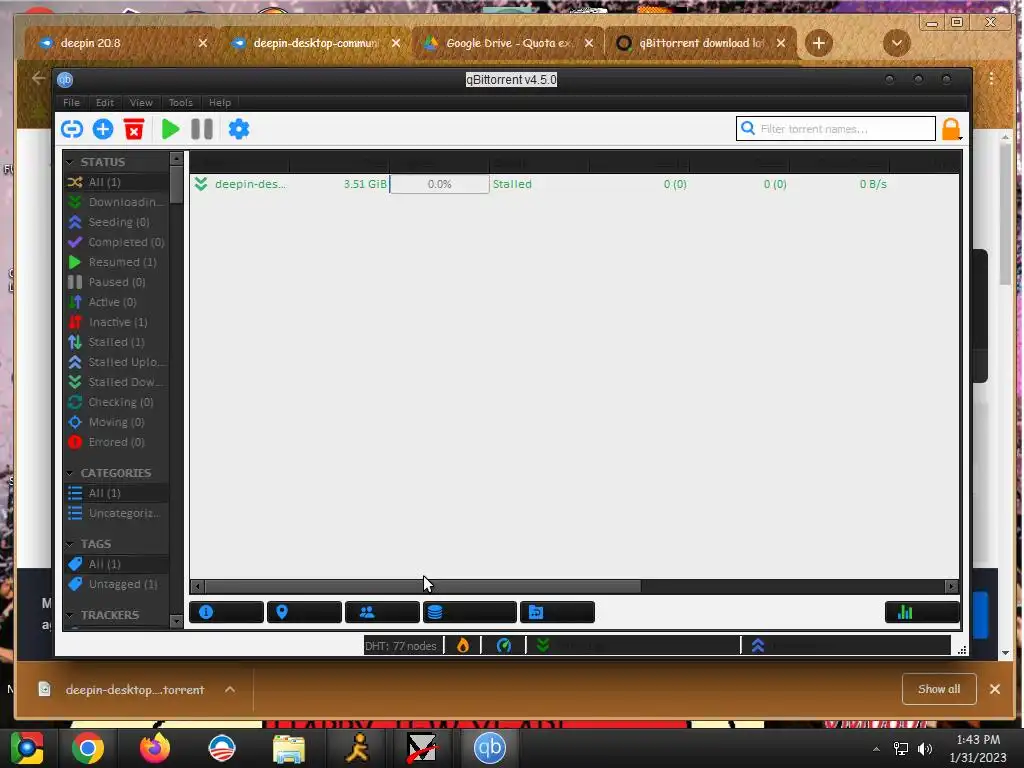Click the horizontal scrollbar of the torrent list

click(x=423, y=586)
